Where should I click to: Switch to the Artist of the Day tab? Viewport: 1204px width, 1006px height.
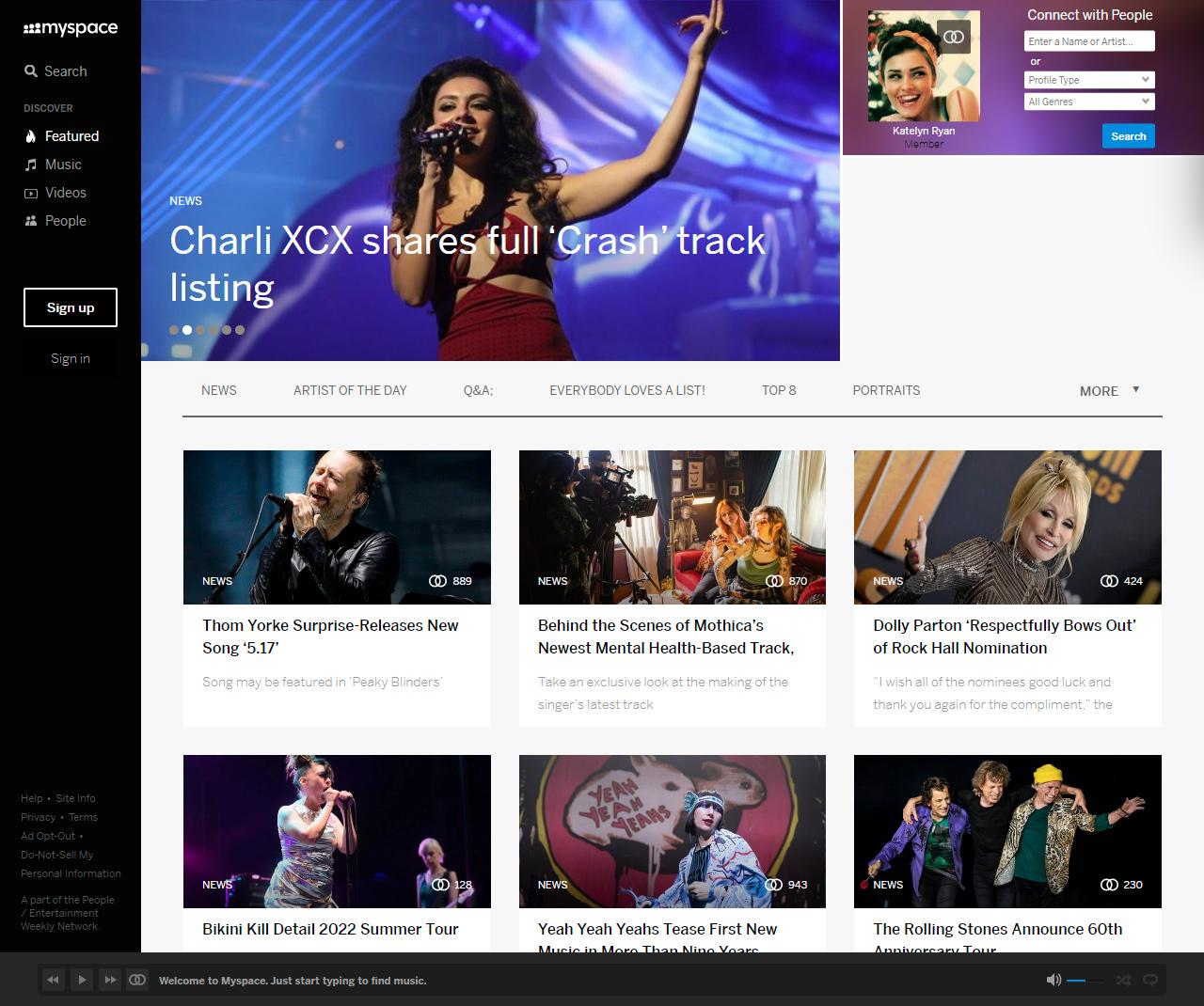tap(350, 390)
